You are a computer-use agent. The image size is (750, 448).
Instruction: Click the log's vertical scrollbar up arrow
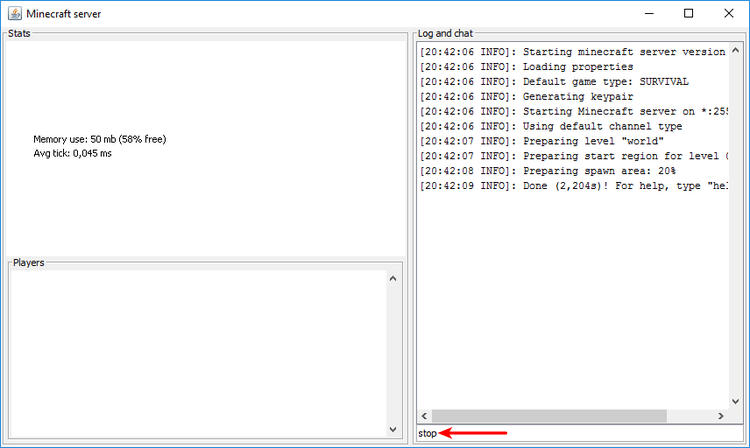tap(736, 50)
